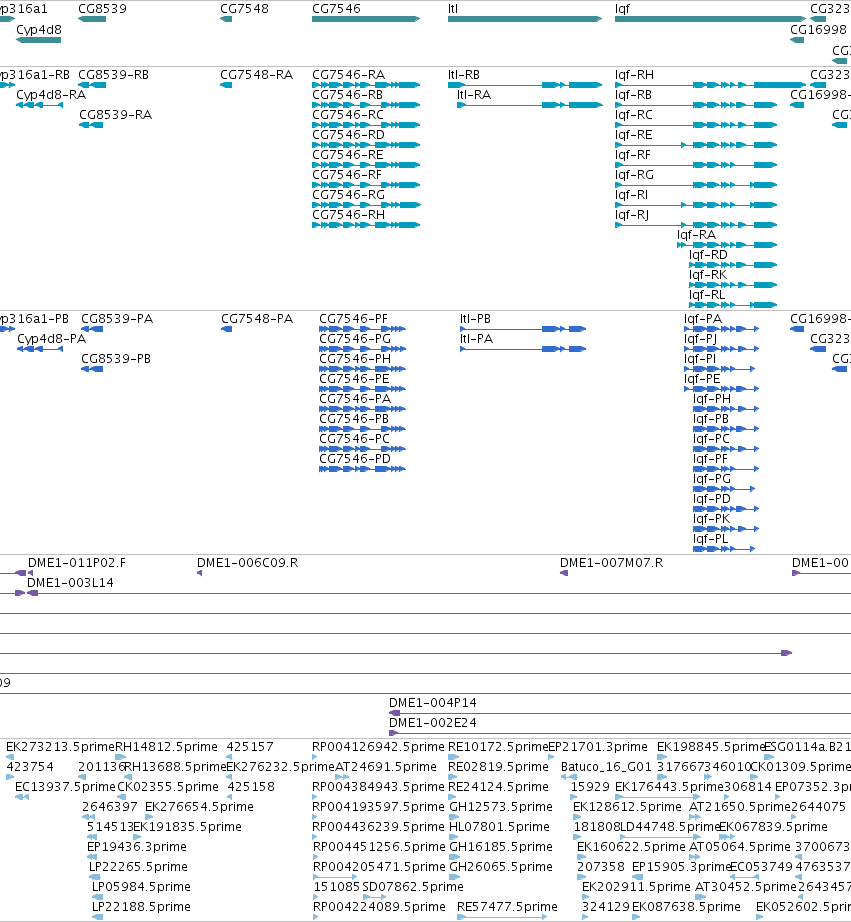Click the lqf-PK protein label
Screen dimensions: 851x922
point(712,519)
